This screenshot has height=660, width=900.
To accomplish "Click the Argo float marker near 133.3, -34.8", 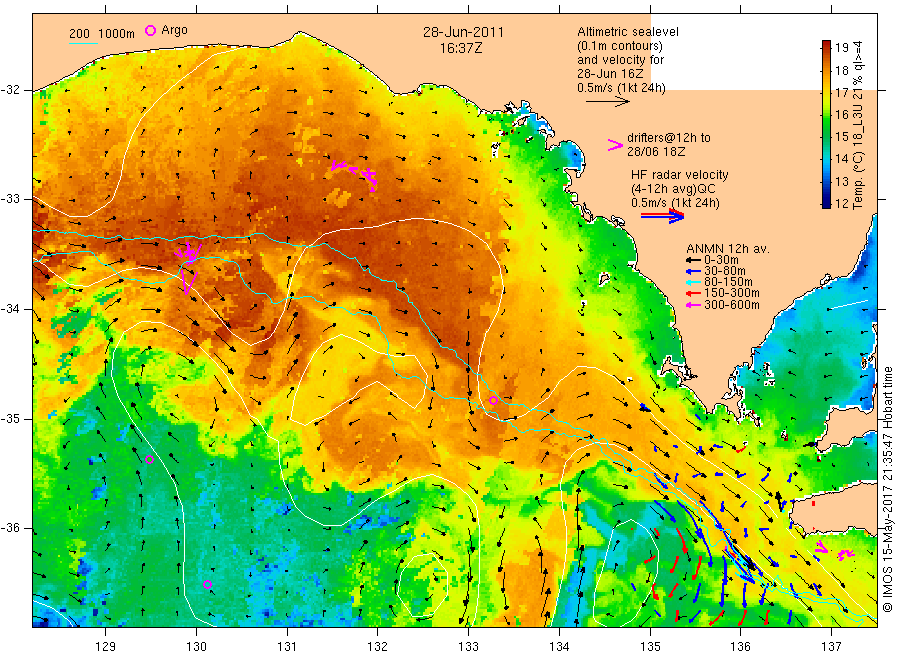I will [493, 401].
